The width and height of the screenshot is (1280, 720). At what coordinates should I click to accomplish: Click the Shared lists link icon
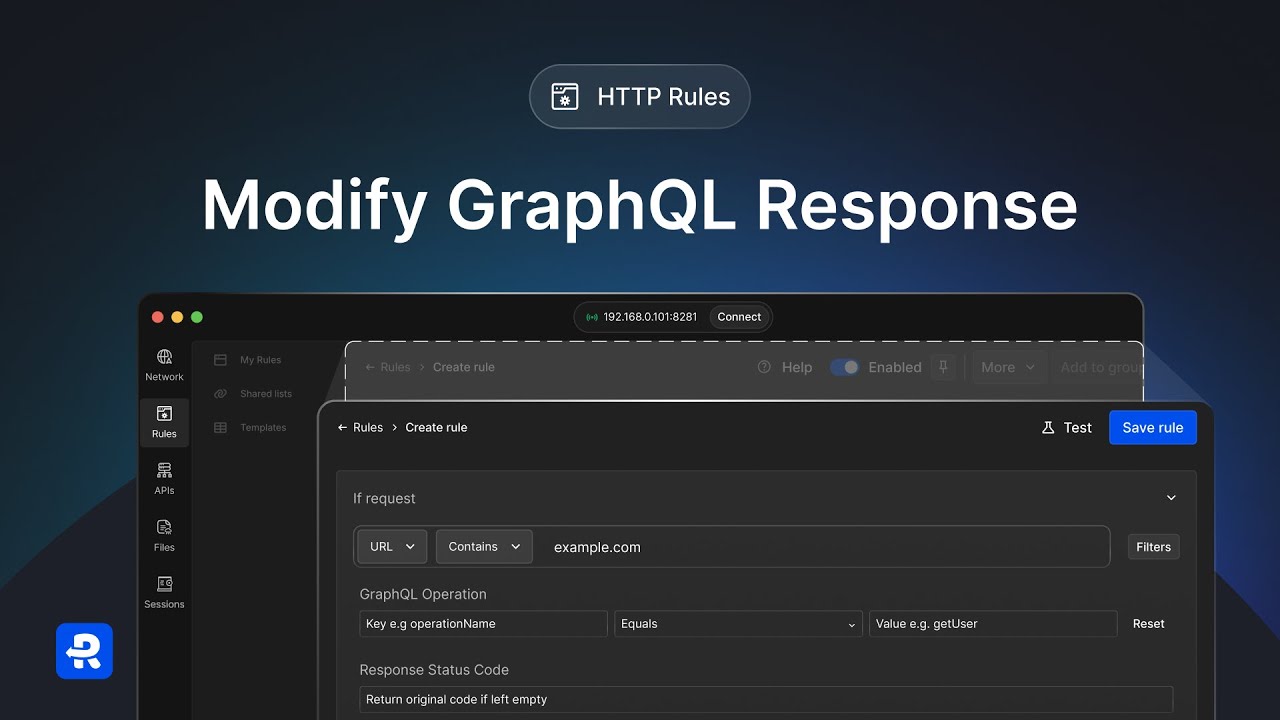click(220, 394)
